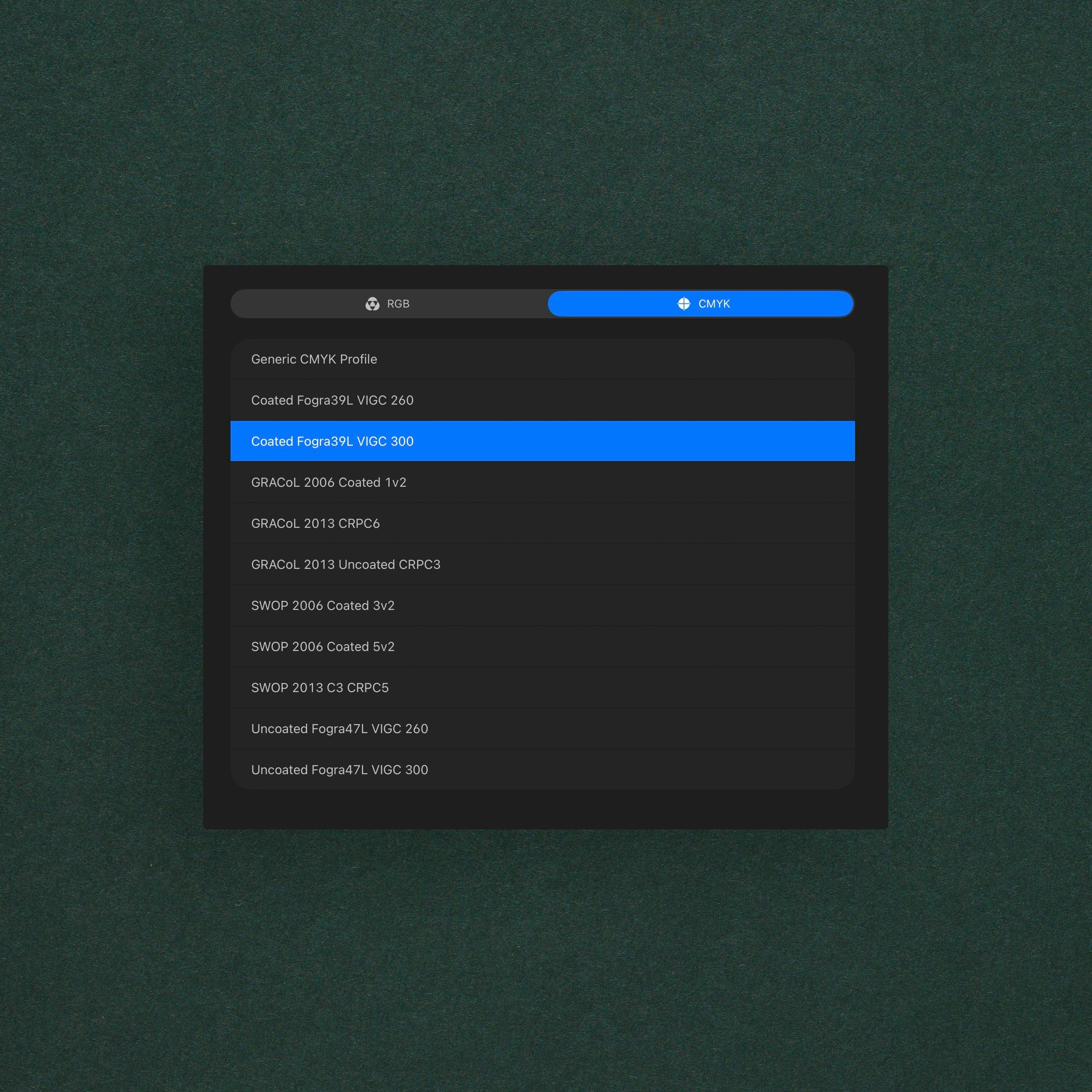Switch to the RGB tab
Image resolution: width=1092 pixels, height=1092 pixels.
(x=397, y=304)
